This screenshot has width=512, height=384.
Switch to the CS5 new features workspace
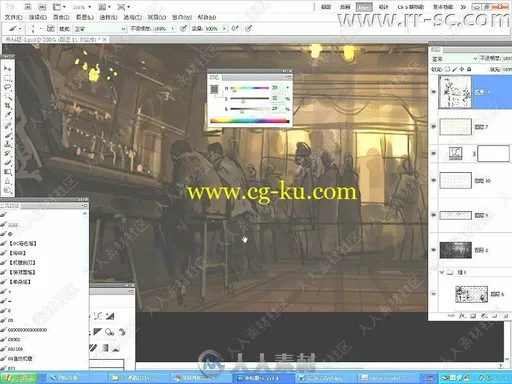[x=410, y=7]
